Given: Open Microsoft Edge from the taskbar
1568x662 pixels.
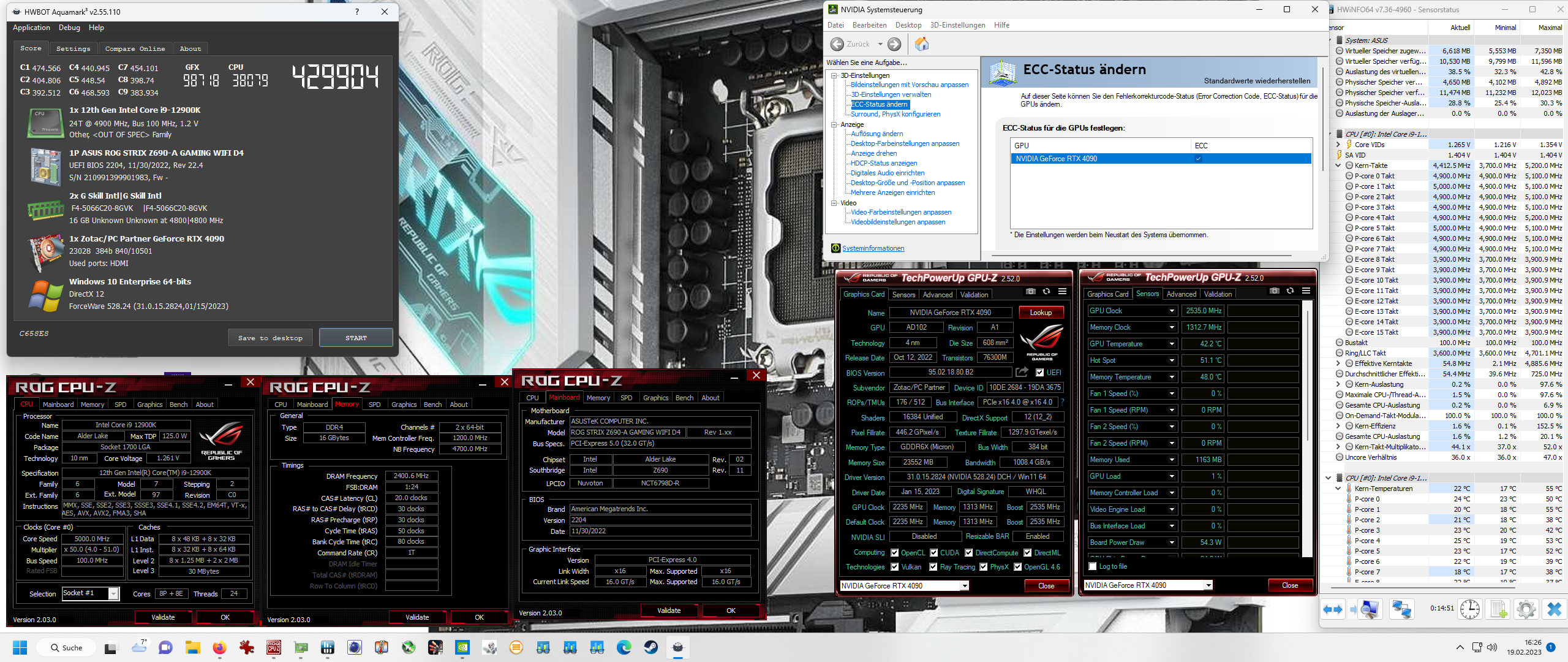Looking at the screenshot, I should tap(624, 647).
